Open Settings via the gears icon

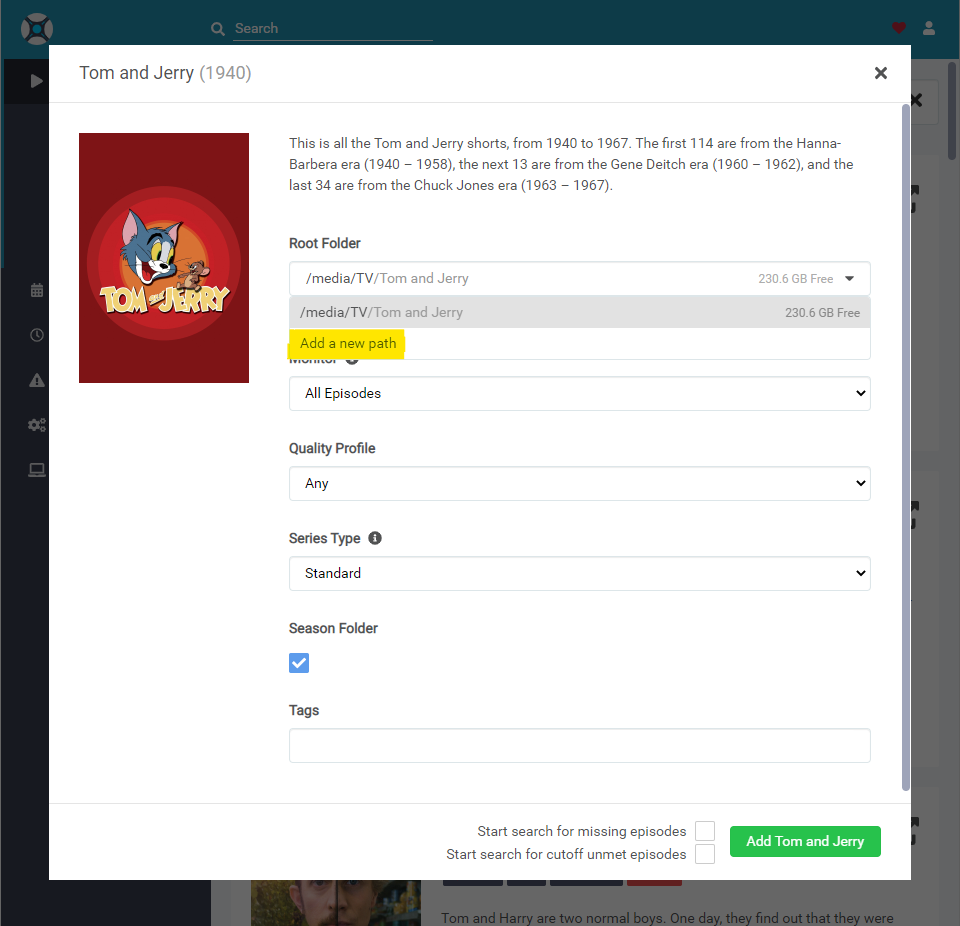point(37,425)
